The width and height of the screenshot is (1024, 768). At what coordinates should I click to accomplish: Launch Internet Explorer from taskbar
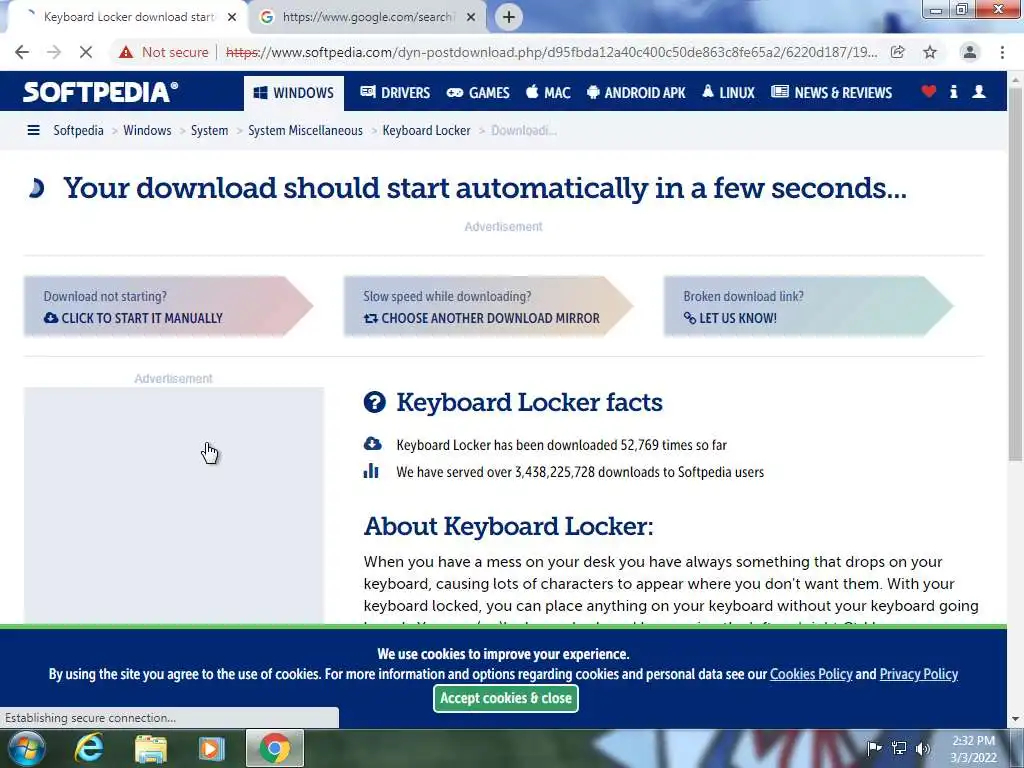coord(89,748)
